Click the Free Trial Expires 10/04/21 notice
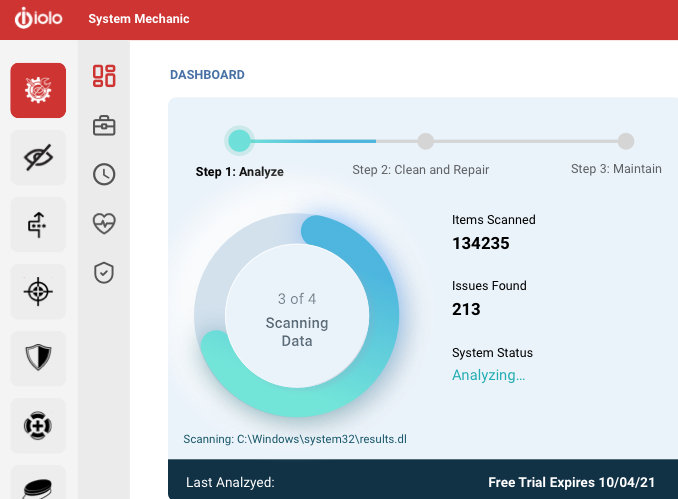 572,483
